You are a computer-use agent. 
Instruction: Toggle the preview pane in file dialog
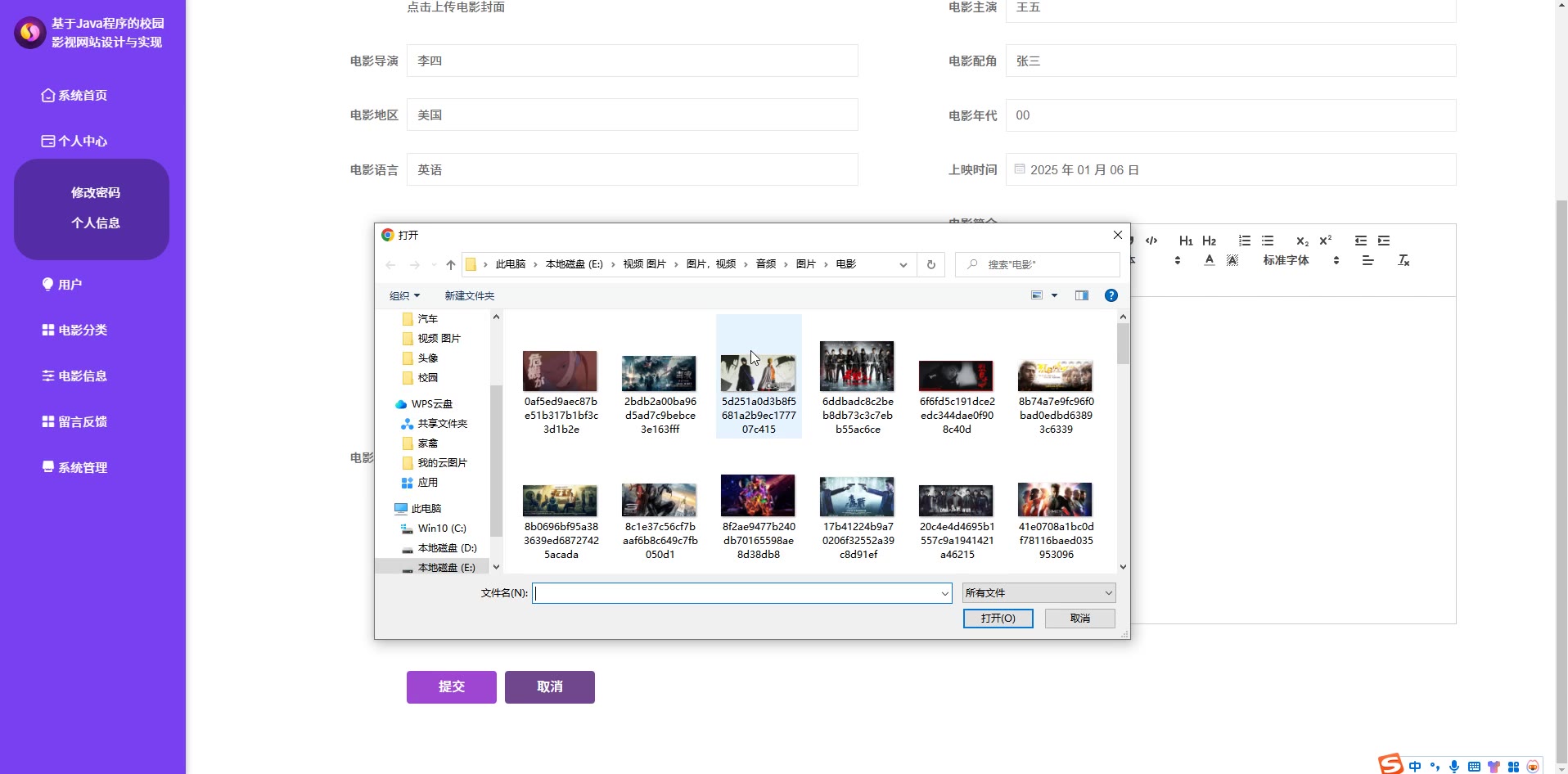pyautogui.click(x=1082, y=295)
